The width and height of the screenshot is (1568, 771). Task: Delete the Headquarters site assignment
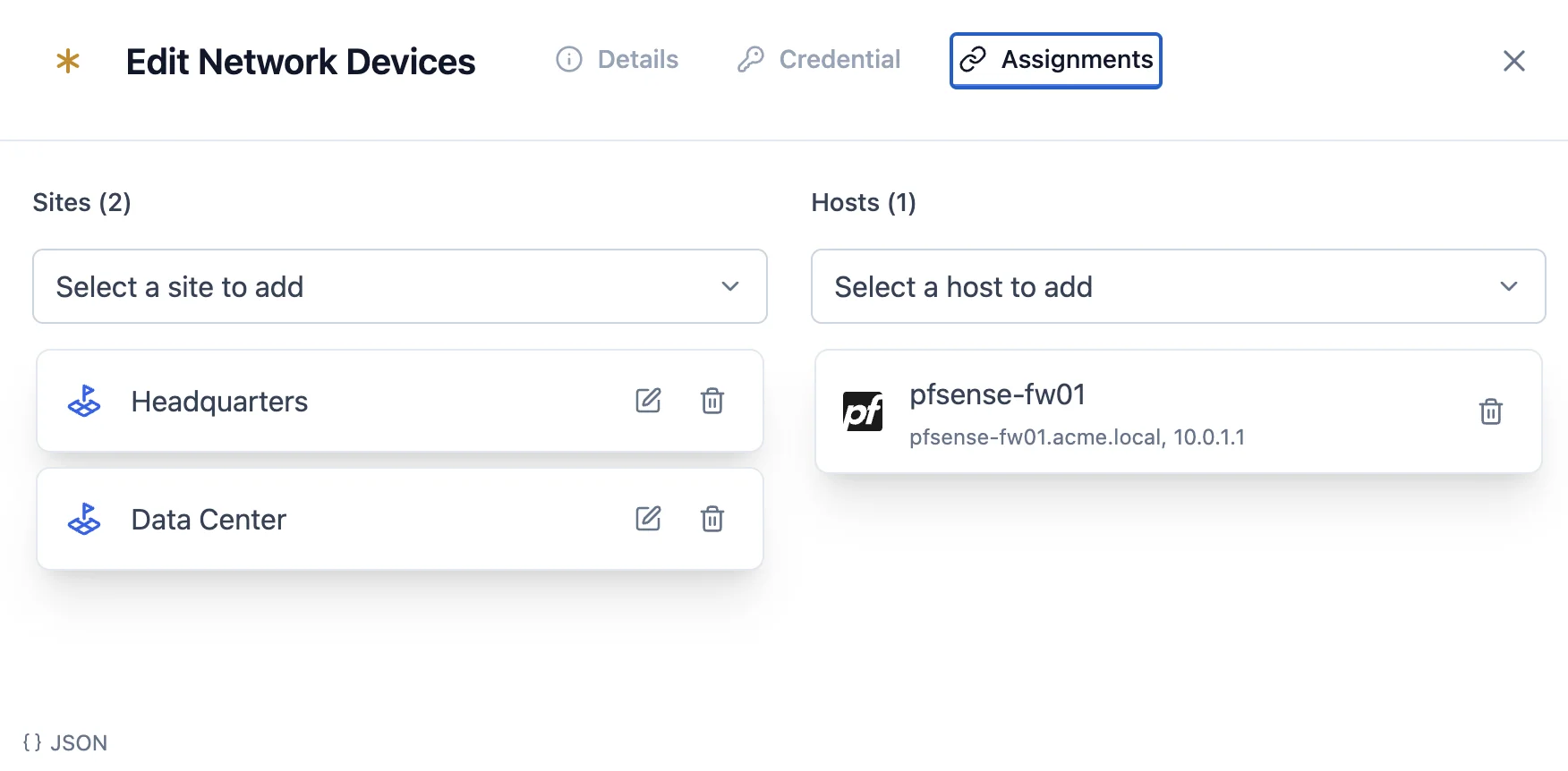click(x=712, y=401)
